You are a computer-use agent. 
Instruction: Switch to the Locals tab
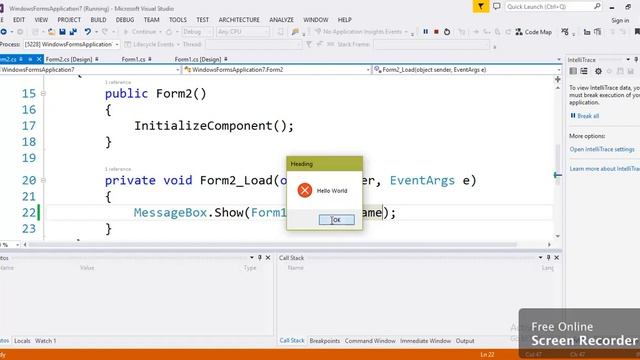(x=22, y=340)
